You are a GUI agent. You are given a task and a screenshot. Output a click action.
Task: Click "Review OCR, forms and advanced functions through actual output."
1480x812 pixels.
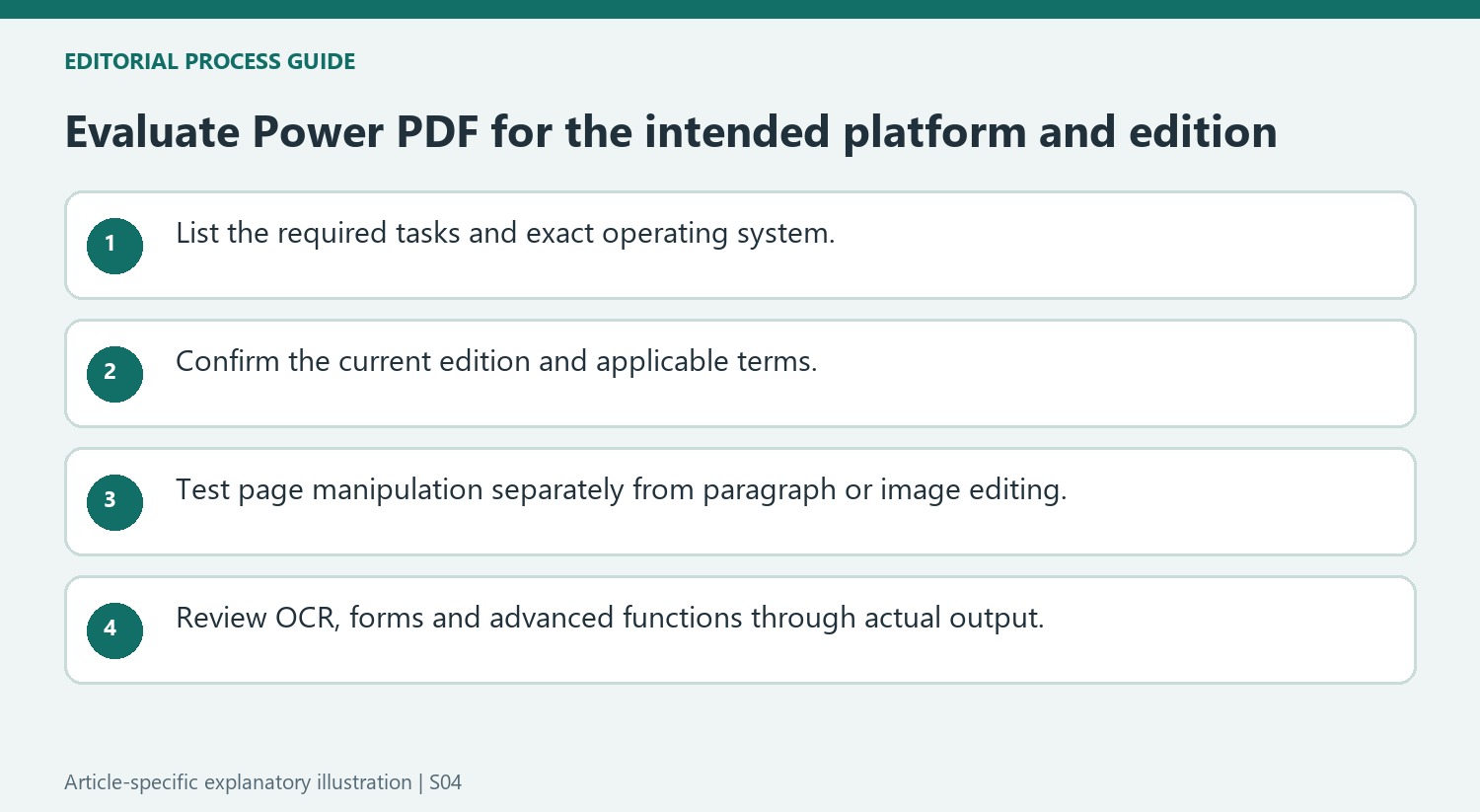[x=610, y=619]
